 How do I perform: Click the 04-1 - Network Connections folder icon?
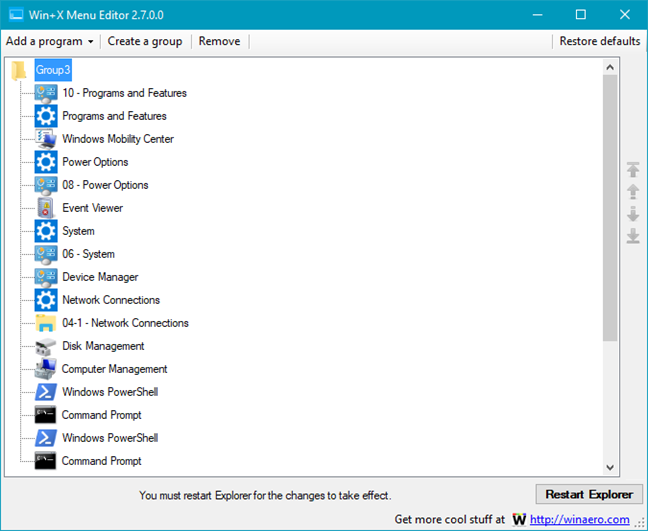tap(46, 323)
